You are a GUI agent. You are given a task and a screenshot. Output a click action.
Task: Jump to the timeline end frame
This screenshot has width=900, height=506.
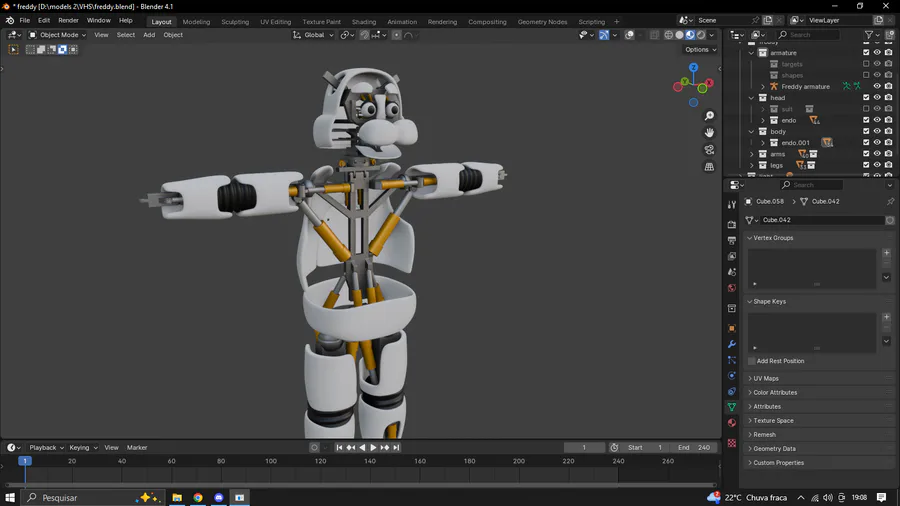(396, 447)
